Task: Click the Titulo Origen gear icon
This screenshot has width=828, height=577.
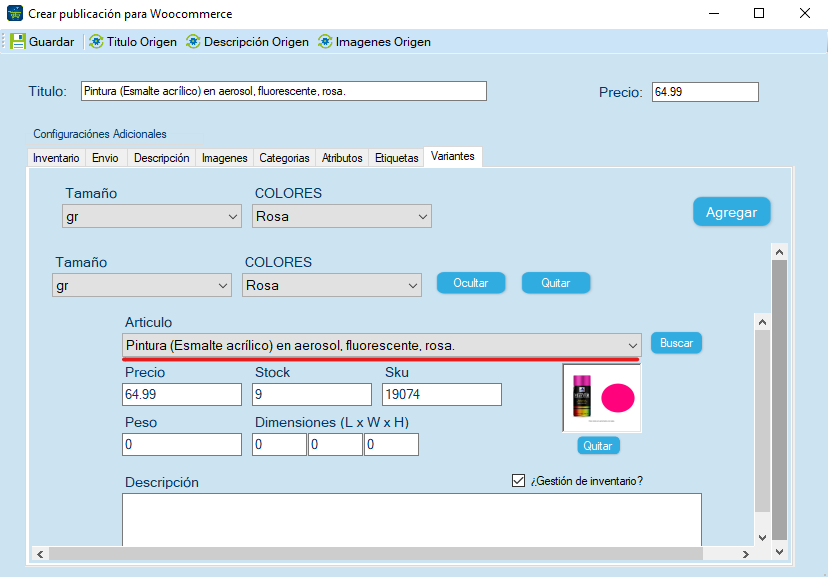Action: (96, 42)
